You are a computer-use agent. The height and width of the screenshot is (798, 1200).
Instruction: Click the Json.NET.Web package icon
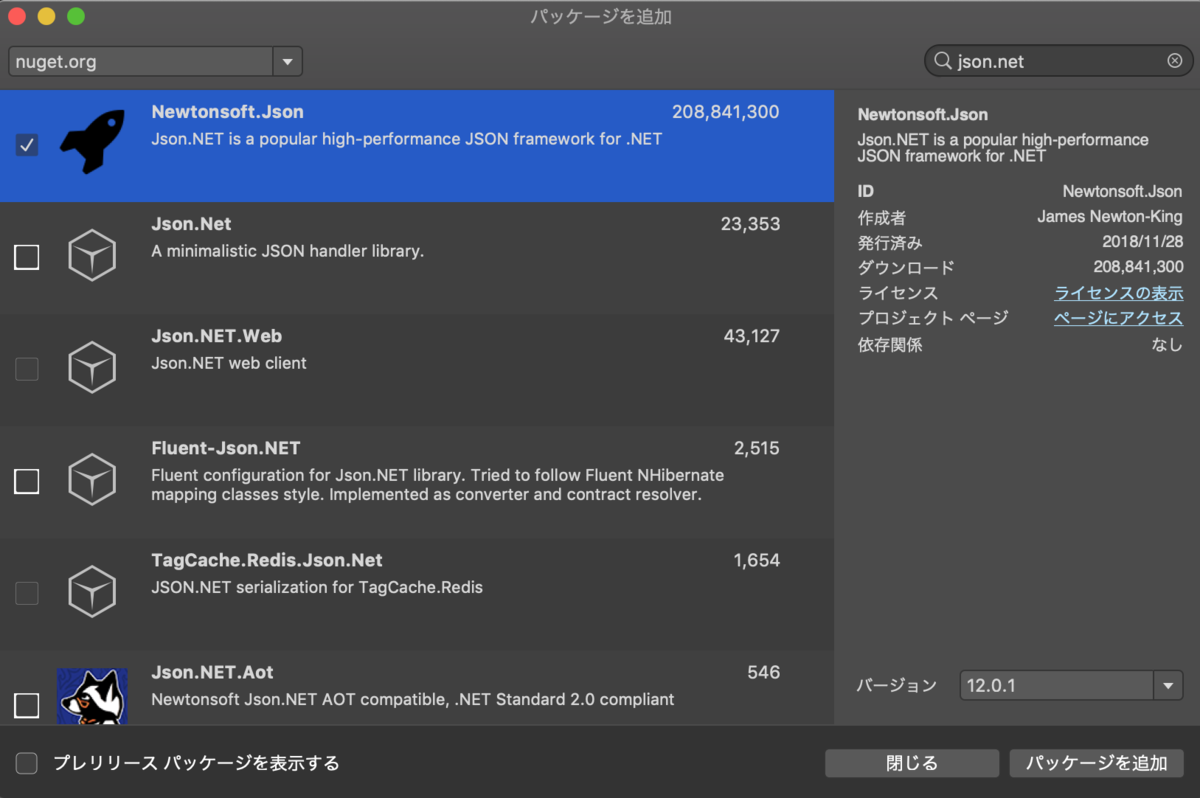(x=92, y=368)
